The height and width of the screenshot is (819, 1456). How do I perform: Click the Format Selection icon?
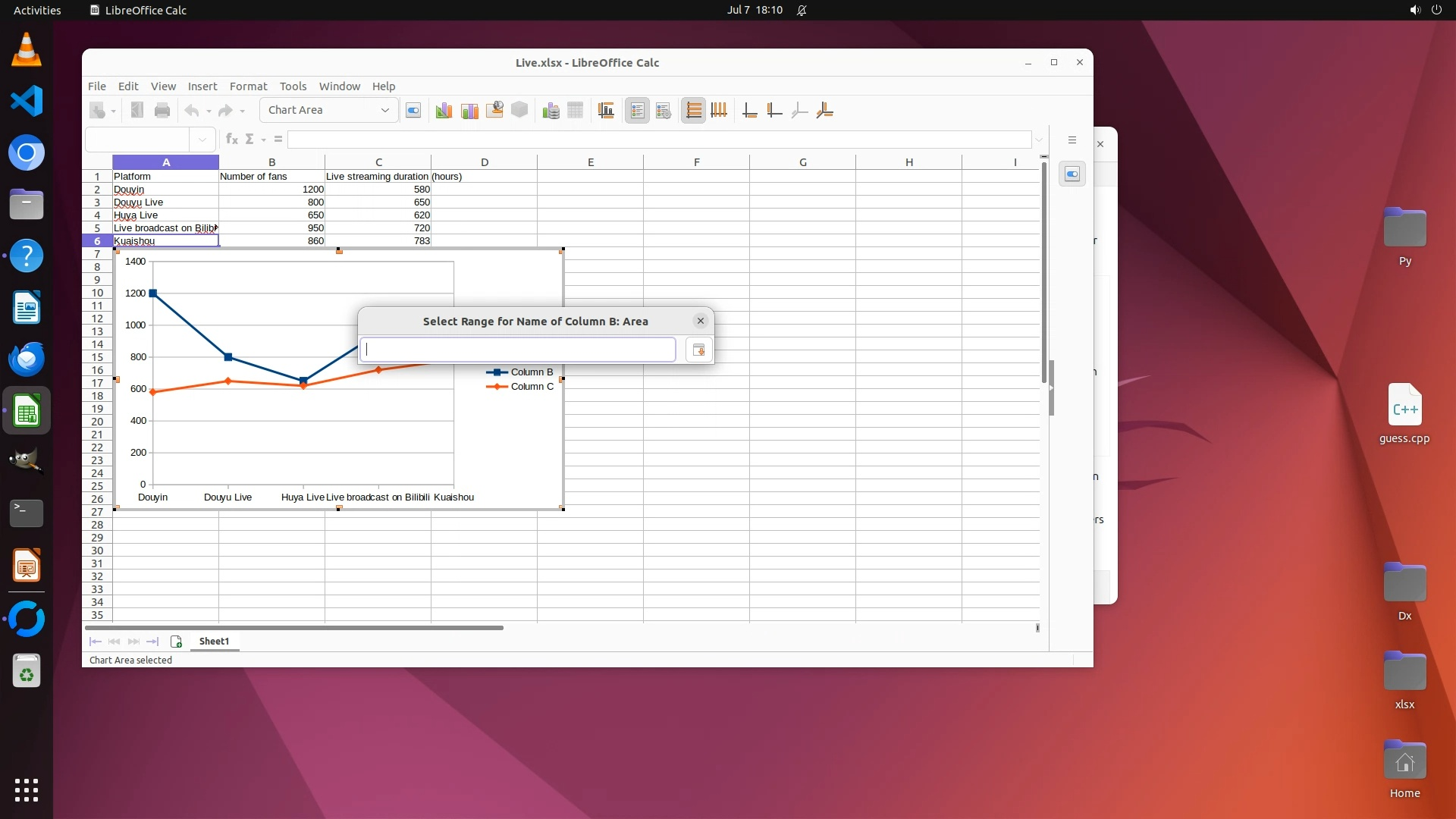(413, 111)
